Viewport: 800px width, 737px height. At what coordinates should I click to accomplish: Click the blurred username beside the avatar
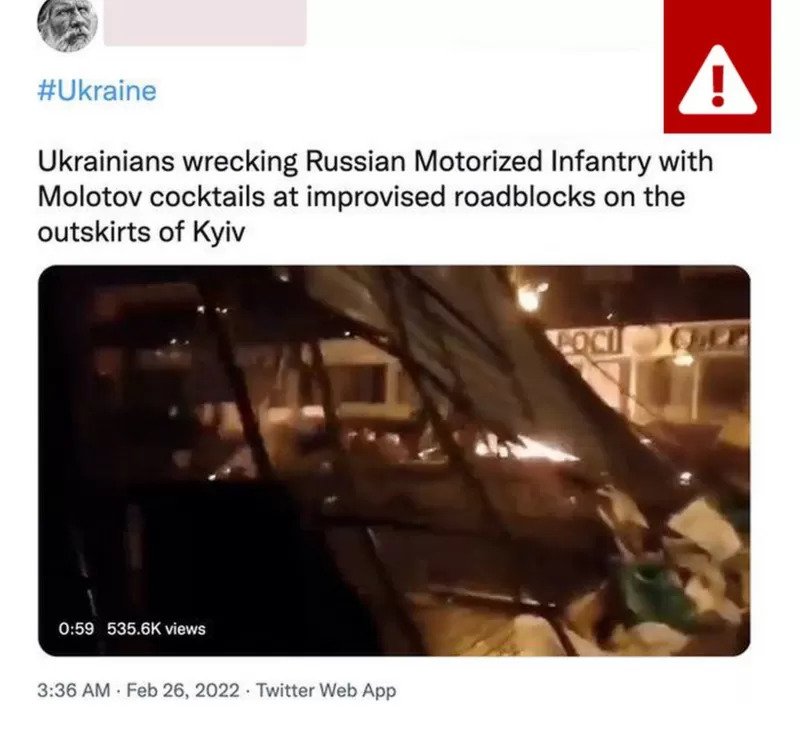click(205, 22)
